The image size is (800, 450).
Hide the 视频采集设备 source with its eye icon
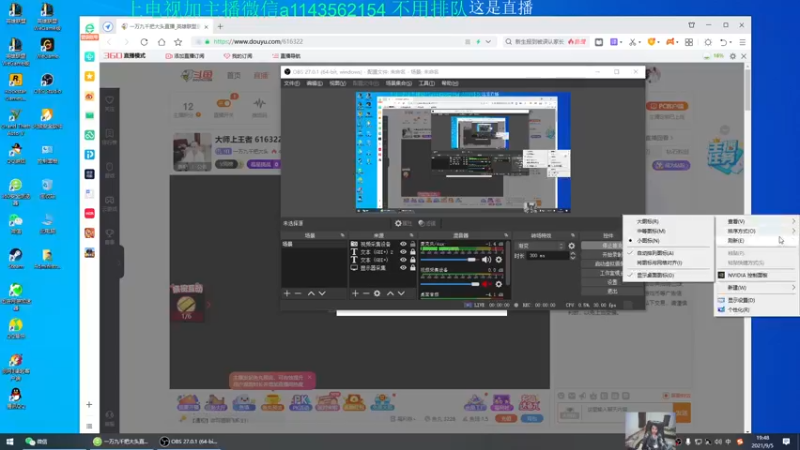(403, 244)
